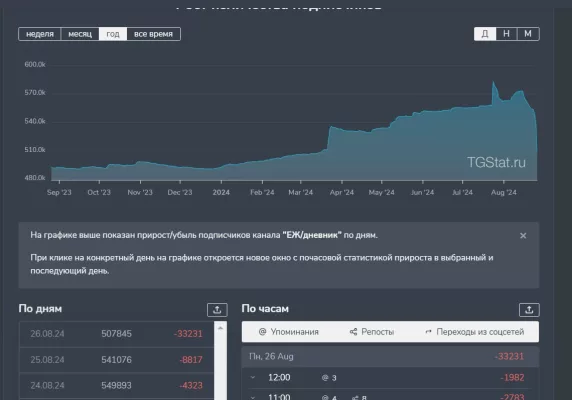The height and width of the screenshot is (400, 572).
Task: Export the По часам table
Action: (529, 310)
